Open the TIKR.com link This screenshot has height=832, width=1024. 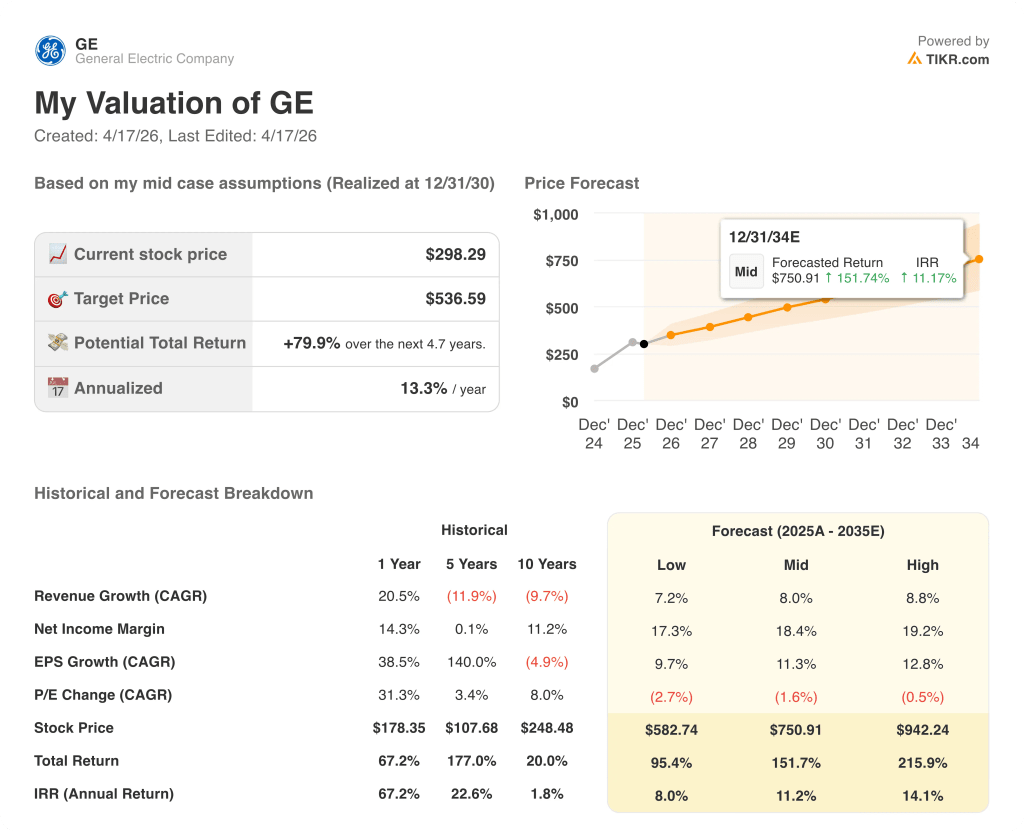(953, 59)
